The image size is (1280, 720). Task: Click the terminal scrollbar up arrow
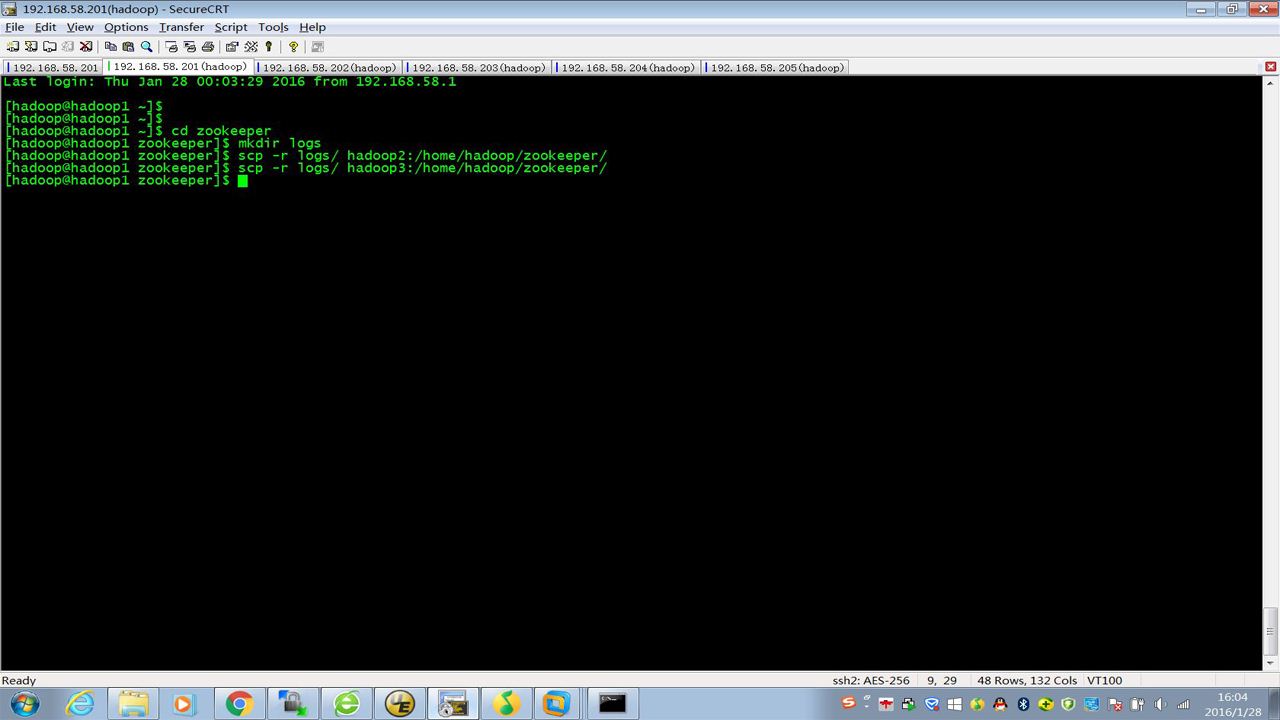pyautogui.click(x=1271, y=83)
